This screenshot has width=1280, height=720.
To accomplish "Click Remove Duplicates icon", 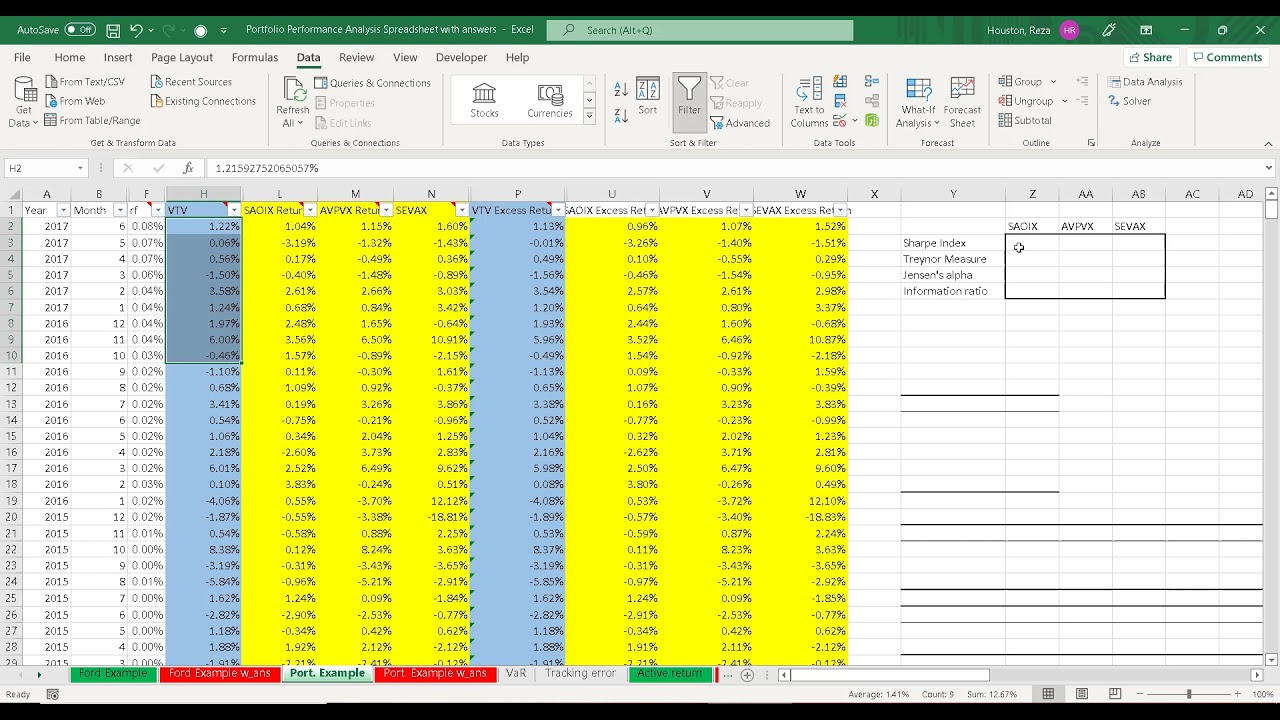I will click(840, 101).
